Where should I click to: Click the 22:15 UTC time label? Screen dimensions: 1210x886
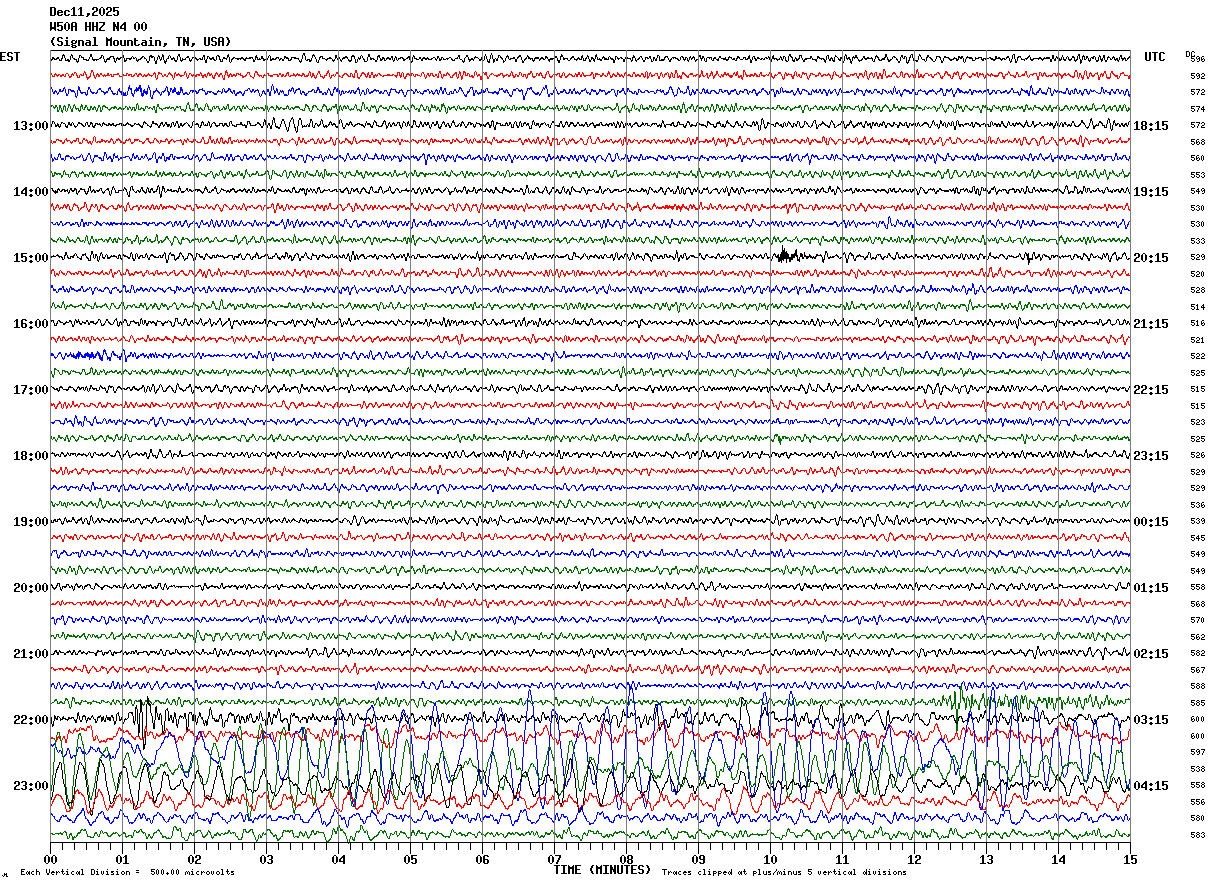point(1151,390)
